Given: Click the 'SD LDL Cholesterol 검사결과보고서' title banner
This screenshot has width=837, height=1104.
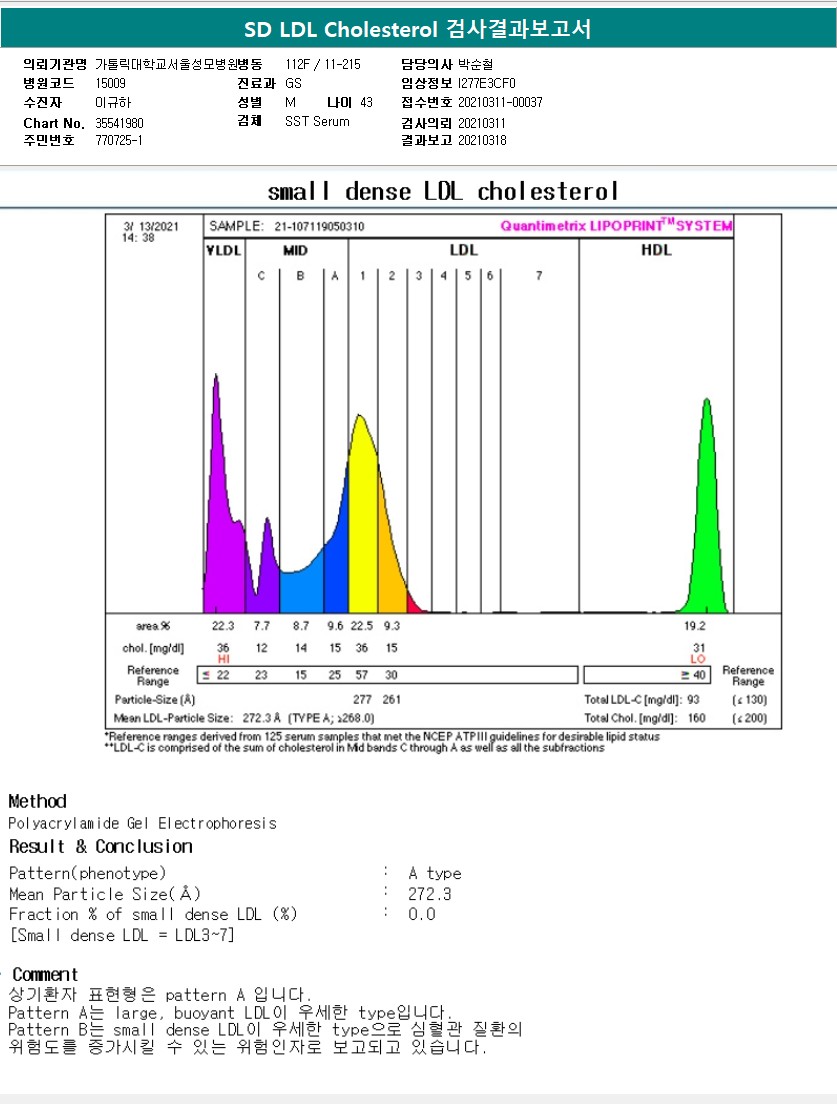Looking at the screenshot, I should point(418,29).
